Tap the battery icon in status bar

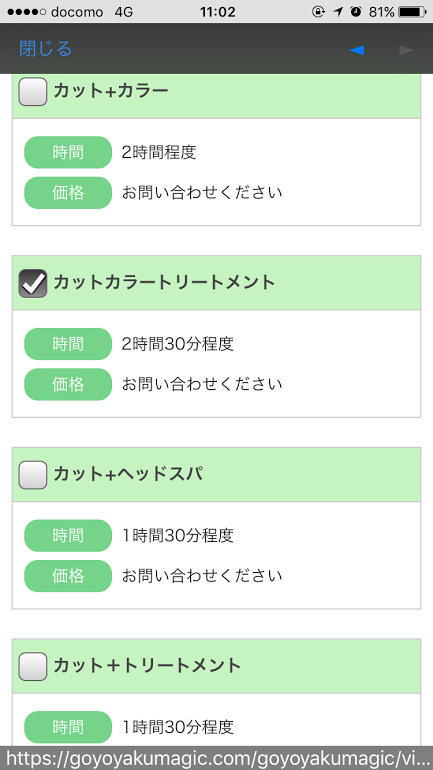413,12
